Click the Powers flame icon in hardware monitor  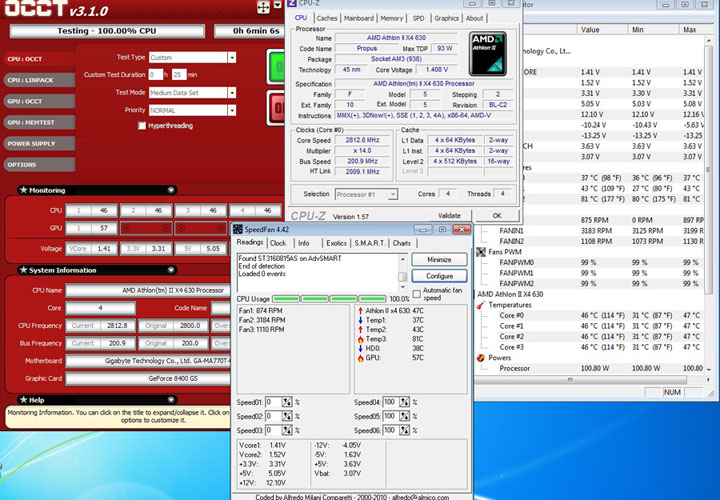[481, 358]
